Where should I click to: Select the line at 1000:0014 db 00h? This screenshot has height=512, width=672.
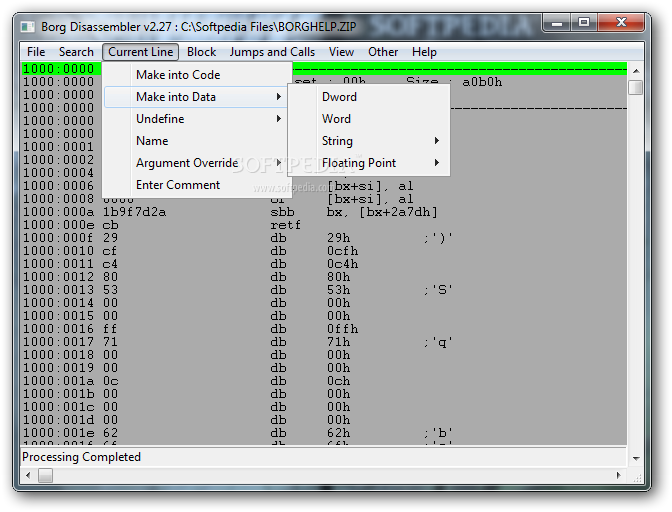coord(324,303)
